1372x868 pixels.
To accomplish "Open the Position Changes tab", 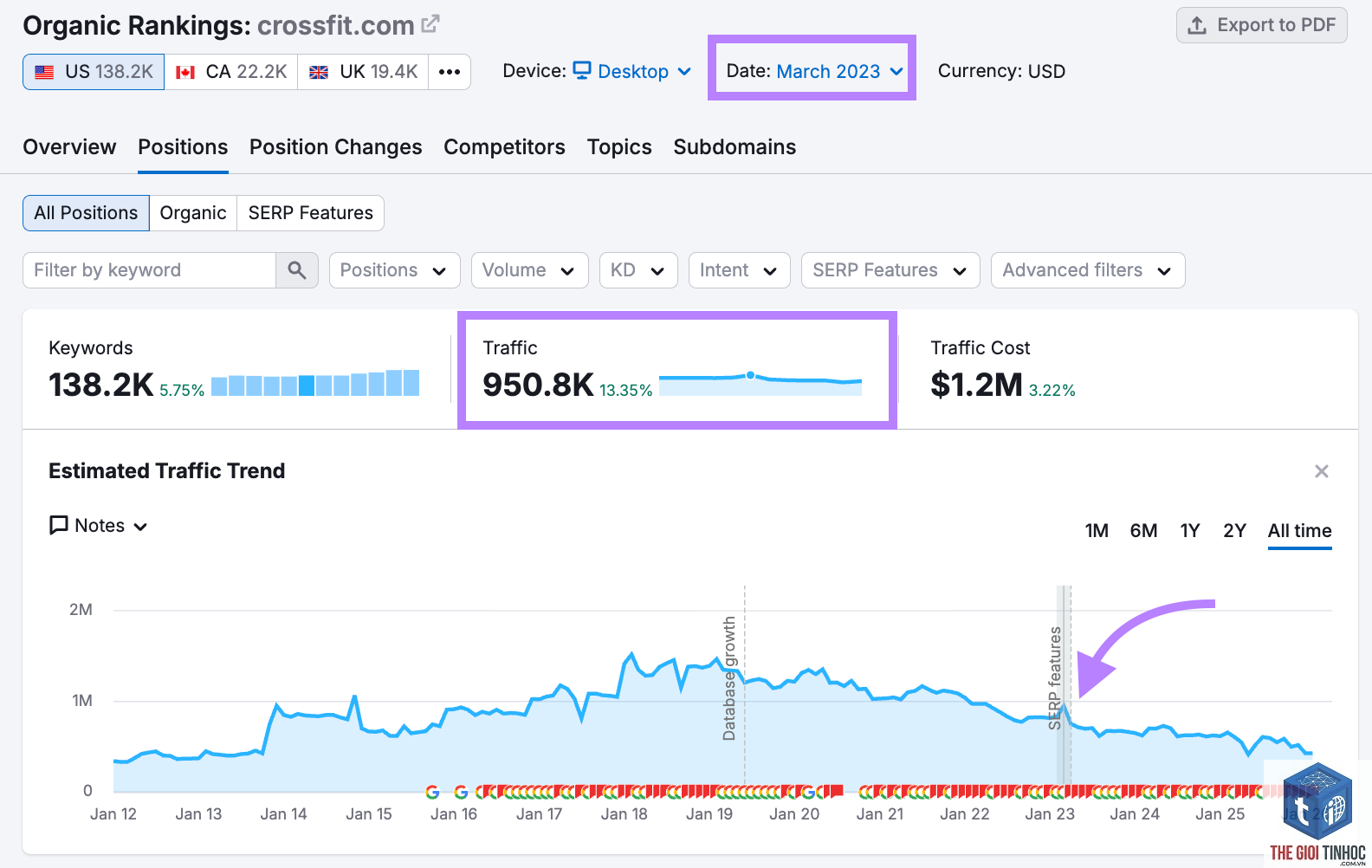I will 336,147.
